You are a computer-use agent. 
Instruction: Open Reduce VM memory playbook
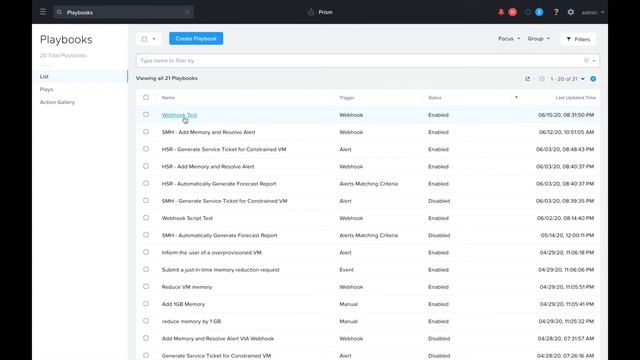click(187, 287)
